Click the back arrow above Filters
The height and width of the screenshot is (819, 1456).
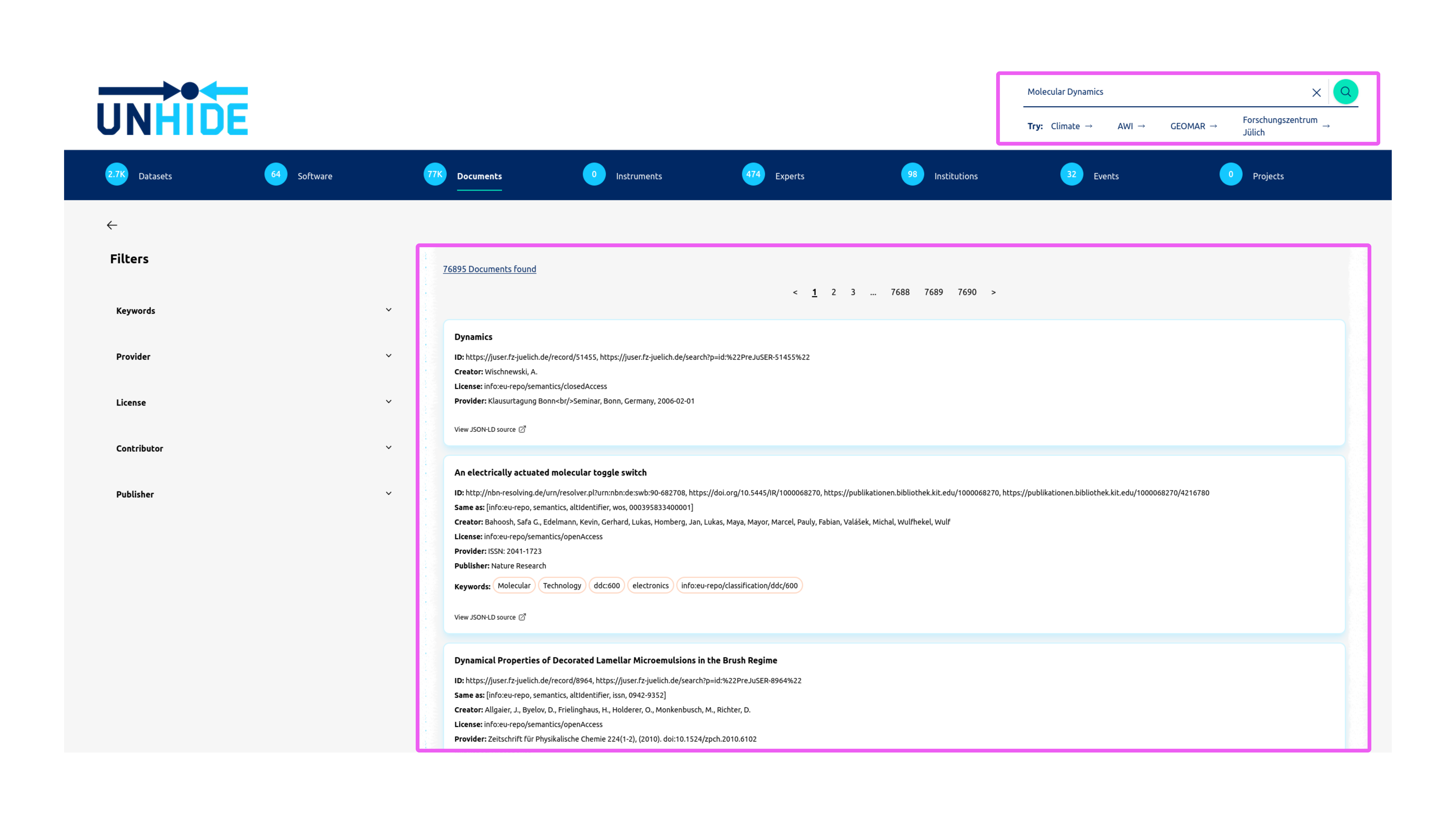111,225
